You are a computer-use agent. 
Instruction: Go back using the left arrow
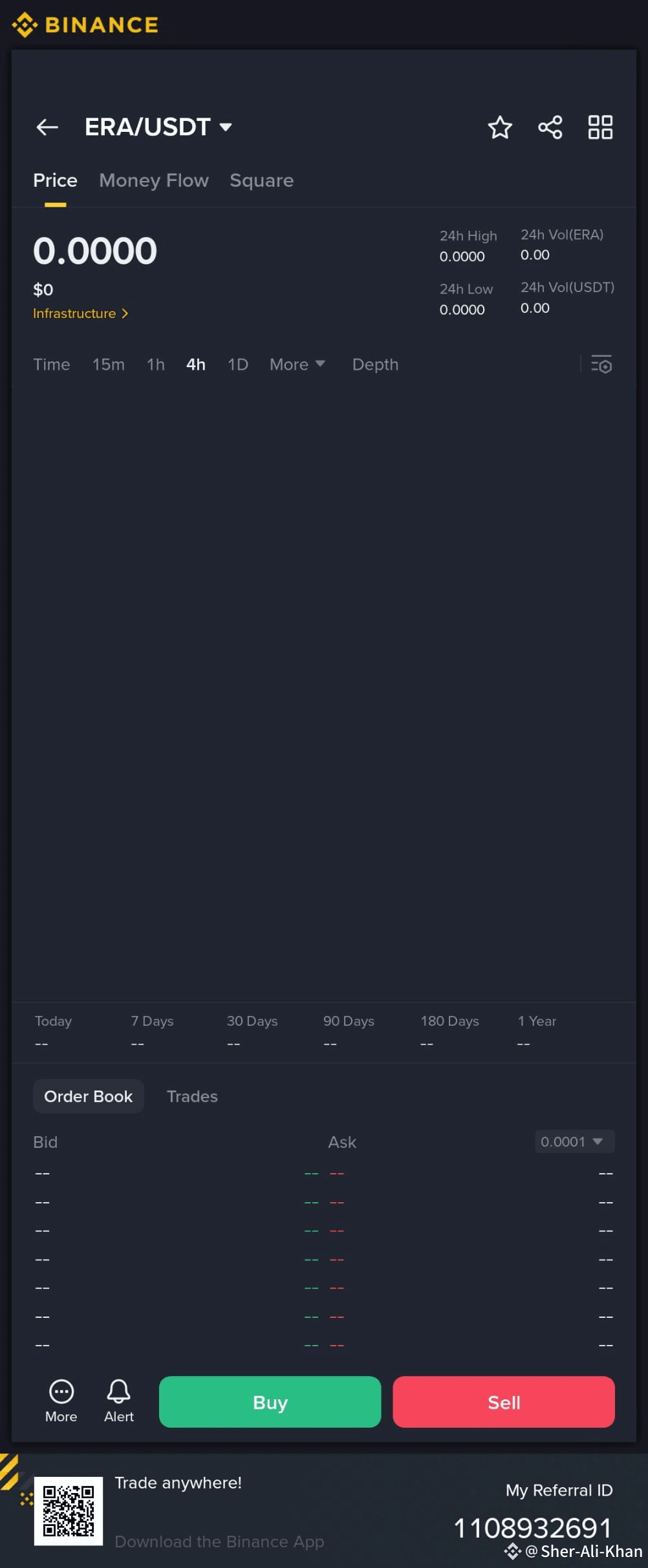coord(47,127)
